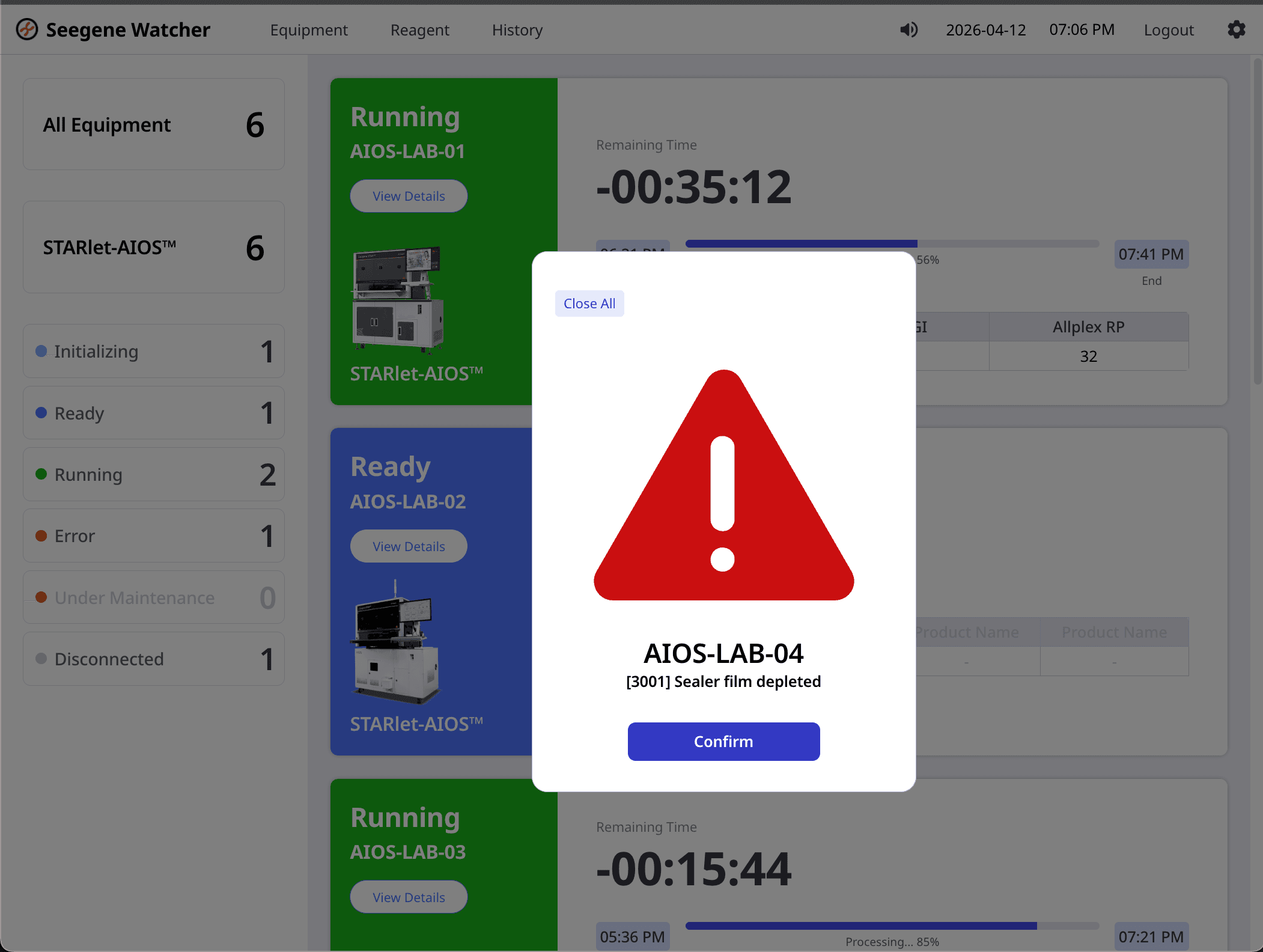Mute alert sounds using the speaker icon

pos(909,29)
